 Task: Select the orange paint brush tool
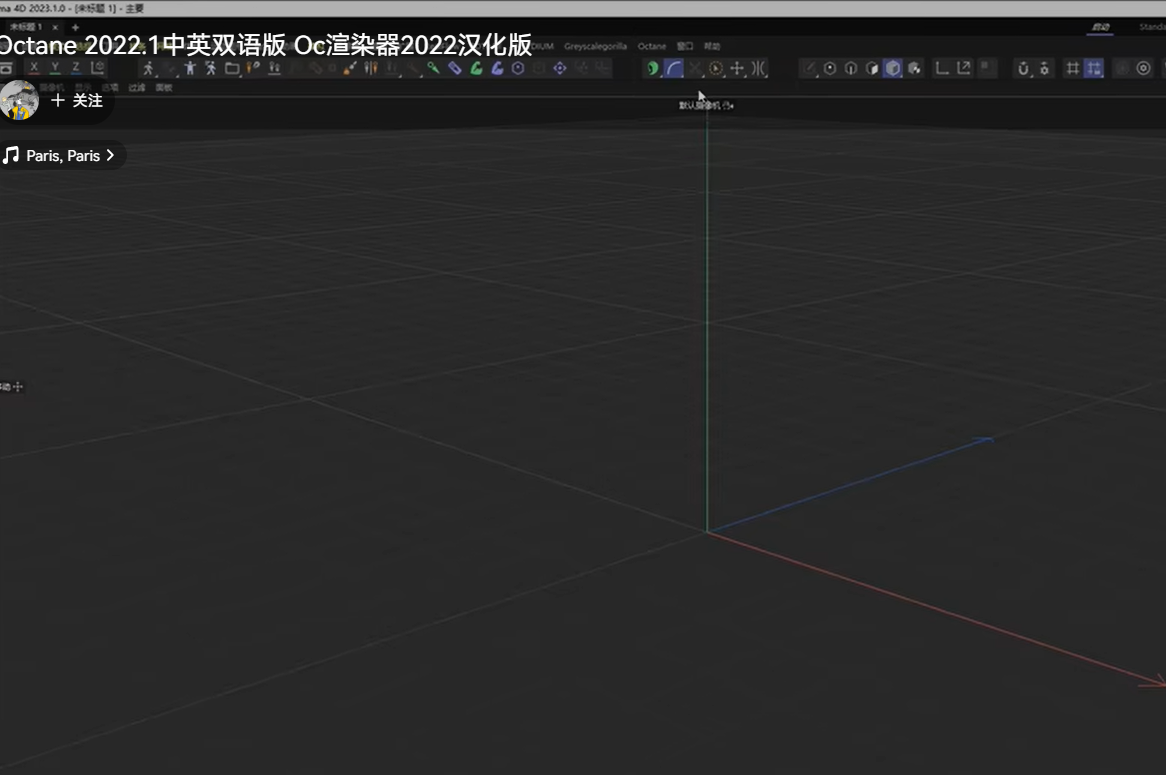[350, 68]
